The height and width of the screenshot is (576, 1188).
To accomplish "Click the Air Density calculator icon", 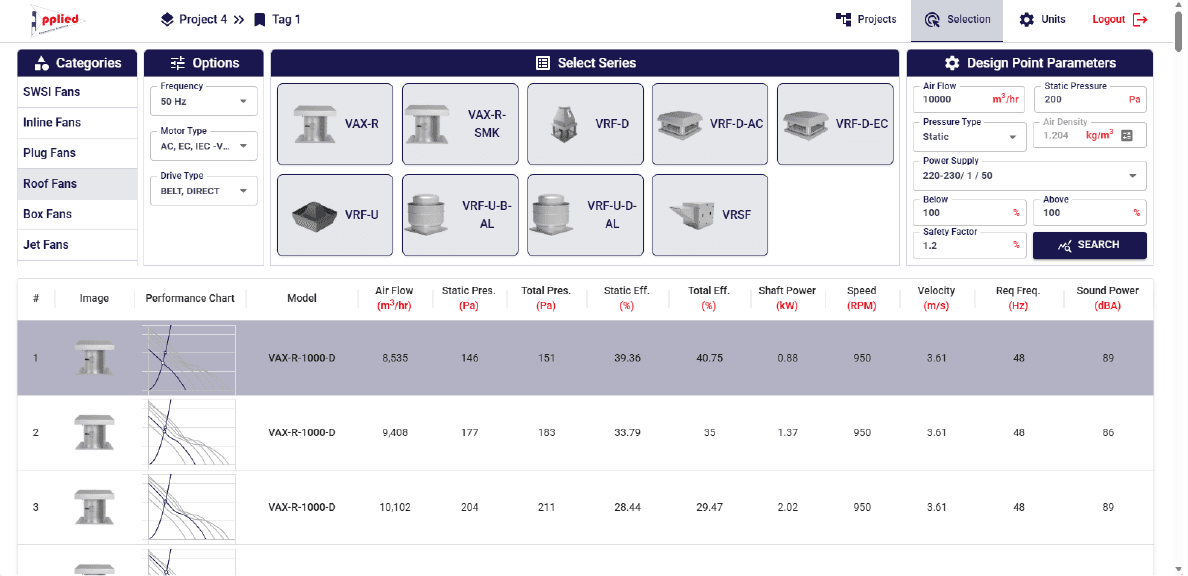I will [1126, 136].
